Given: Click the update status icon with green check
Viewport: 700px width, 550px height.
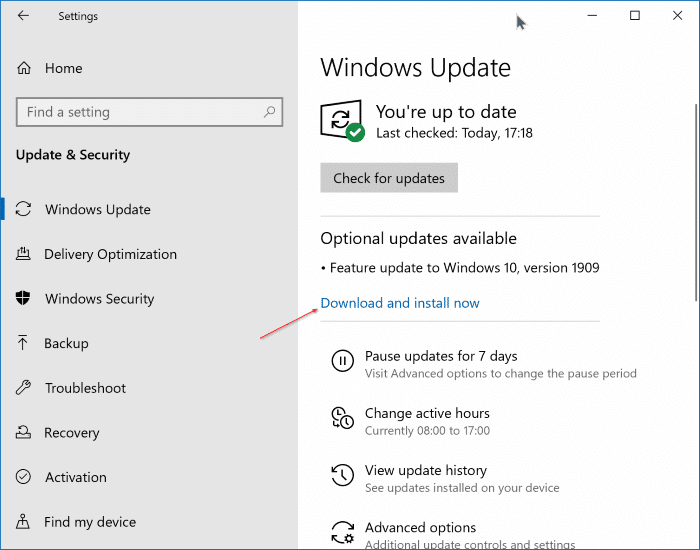Looking at the screenshot, I should pos(342,121).
